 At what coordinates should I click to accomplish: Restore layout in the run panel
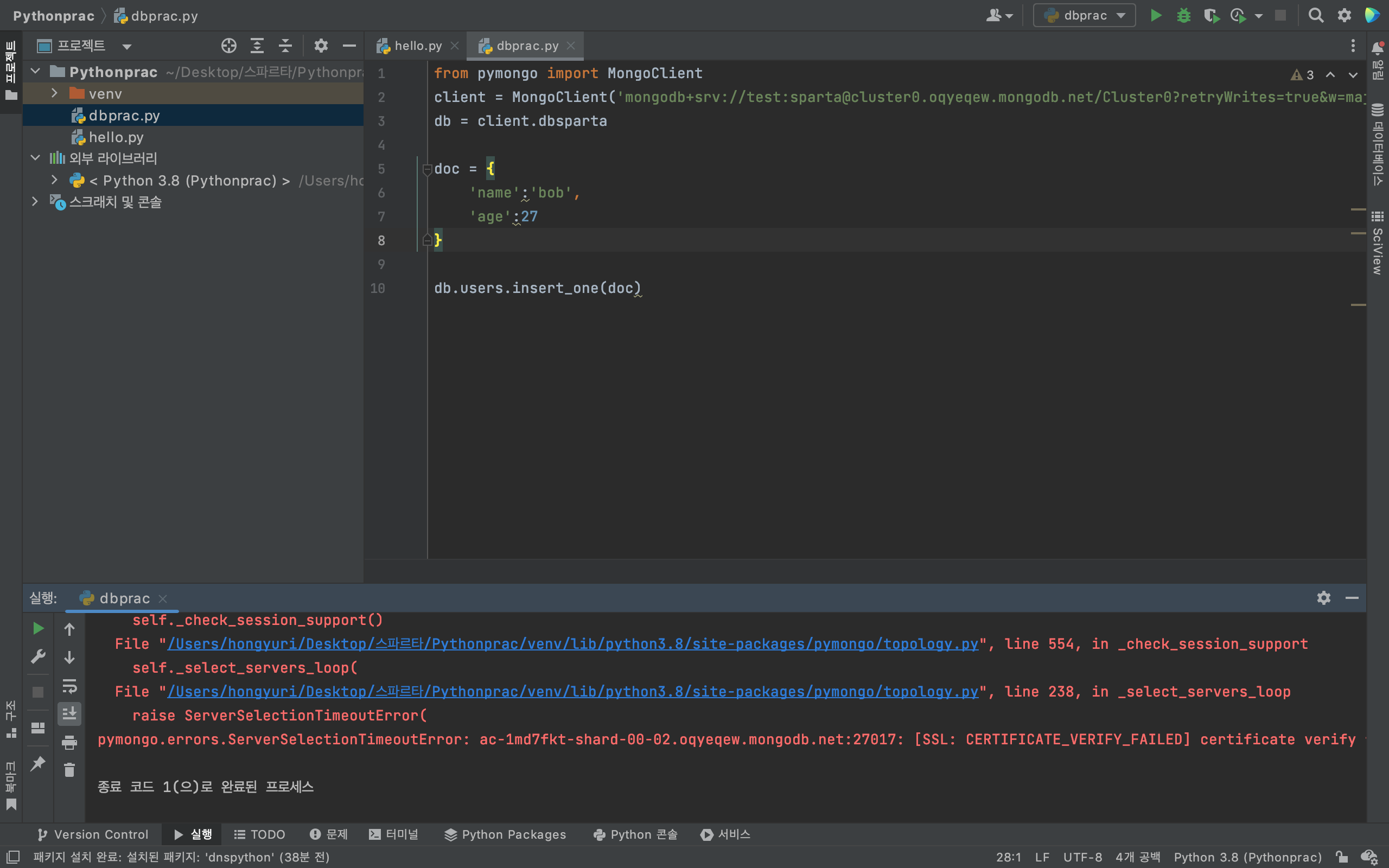39,728
